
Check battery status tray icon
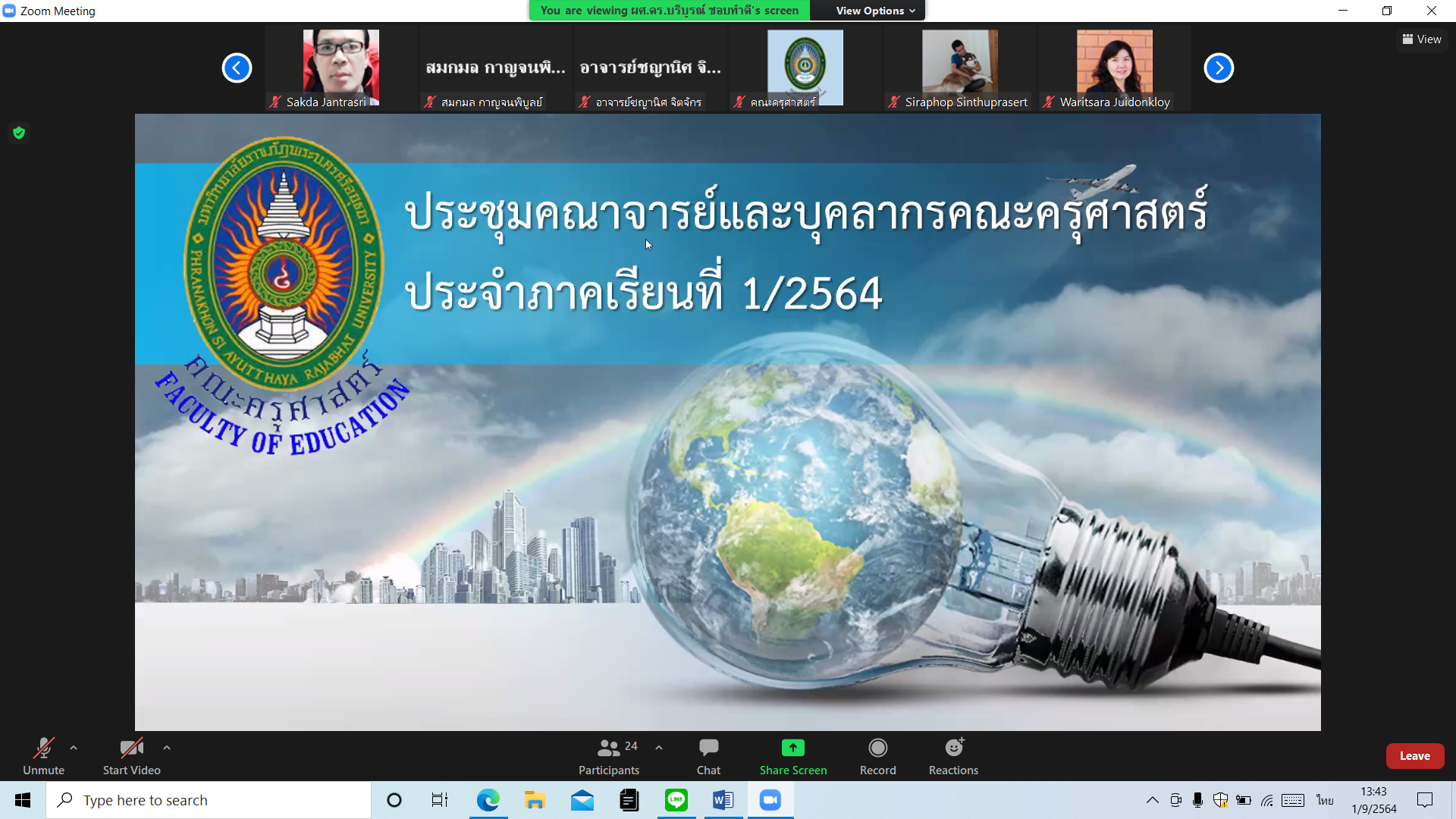[1244, 800]
